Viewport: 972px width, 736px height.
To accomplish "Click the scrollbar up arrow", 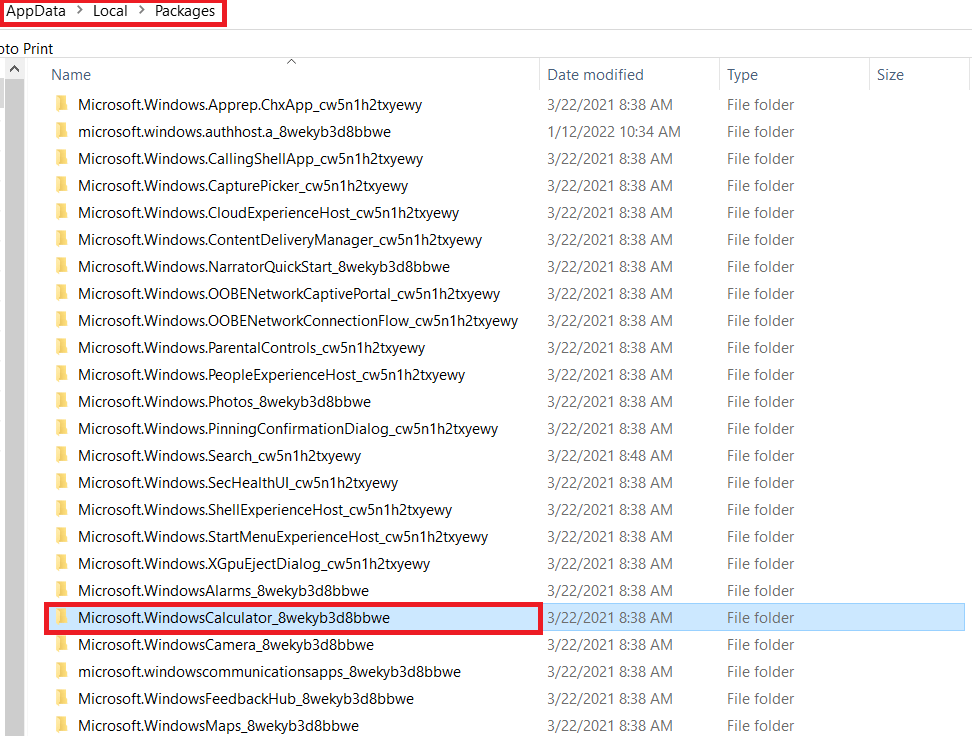I will (x=13, y=67).
